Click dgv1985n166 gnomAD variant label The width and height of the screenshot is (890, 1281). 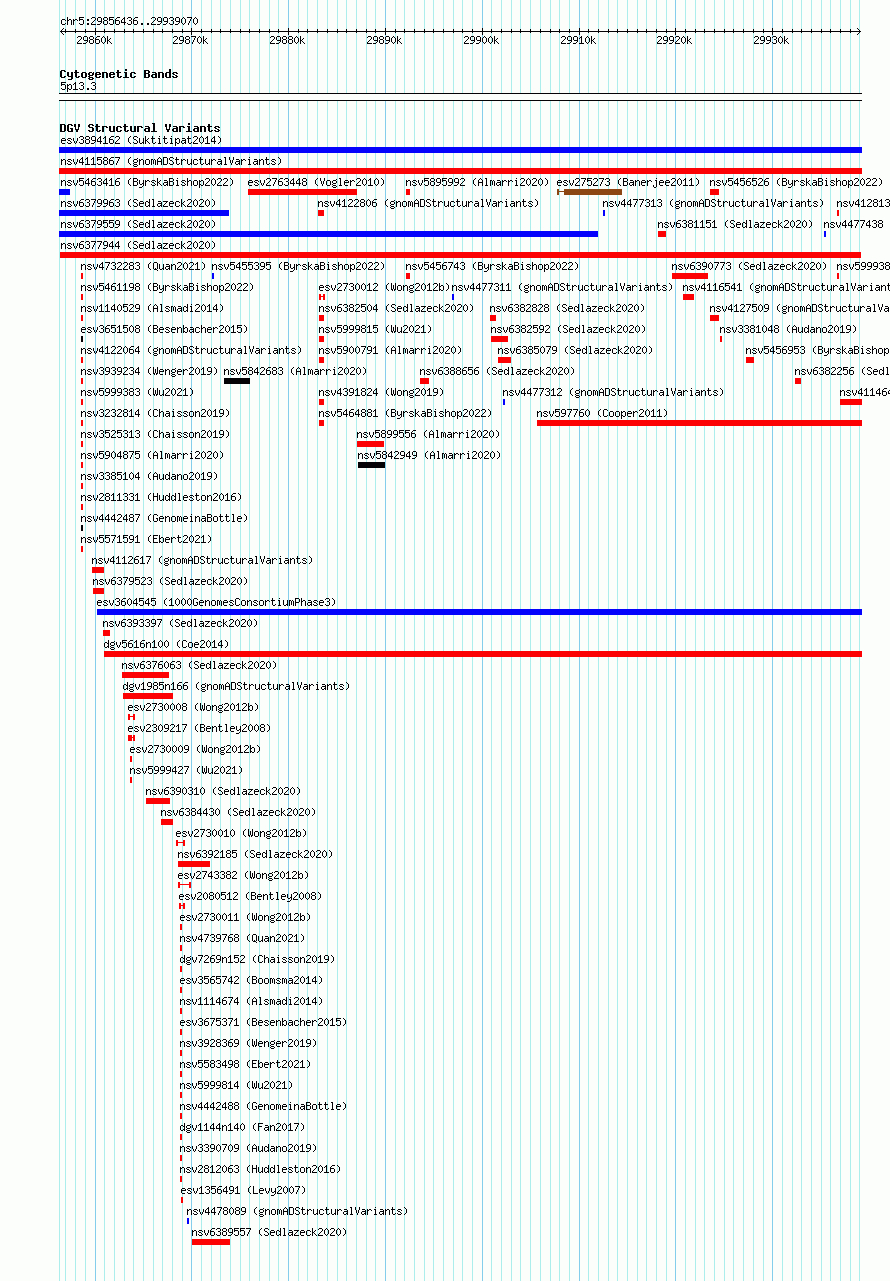pyautogui.click(x=237, y=687)
